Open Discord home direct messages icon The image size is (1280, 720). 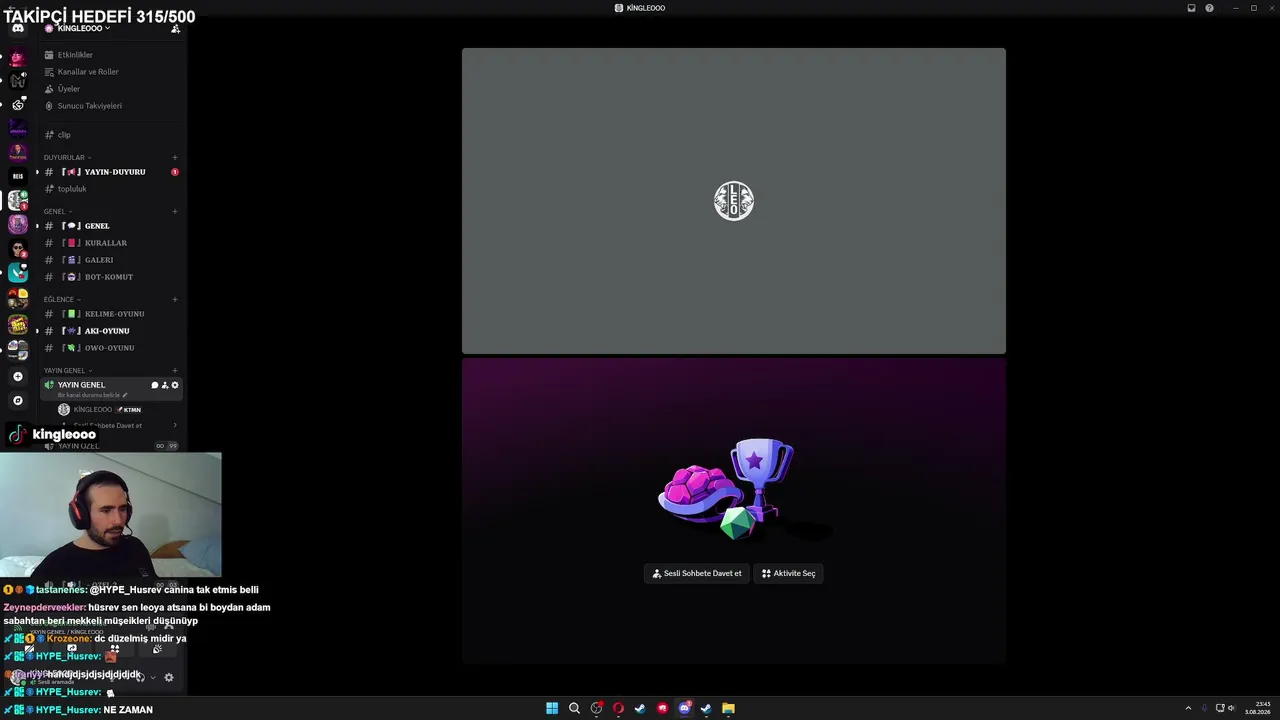[x=17, y=28]
